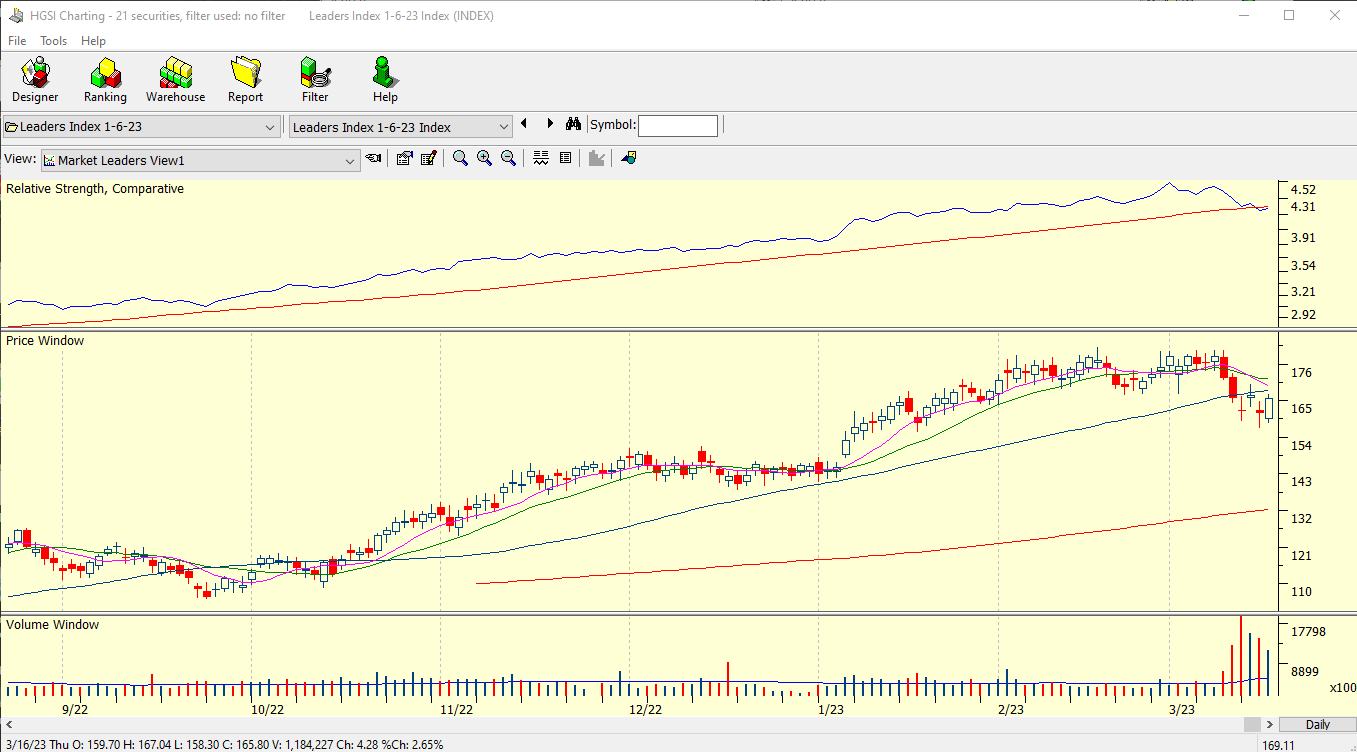Image resolution: width=1357 pixels, height=752 pixels.
Task: Open the Help menu
Action: click(94, 41)
